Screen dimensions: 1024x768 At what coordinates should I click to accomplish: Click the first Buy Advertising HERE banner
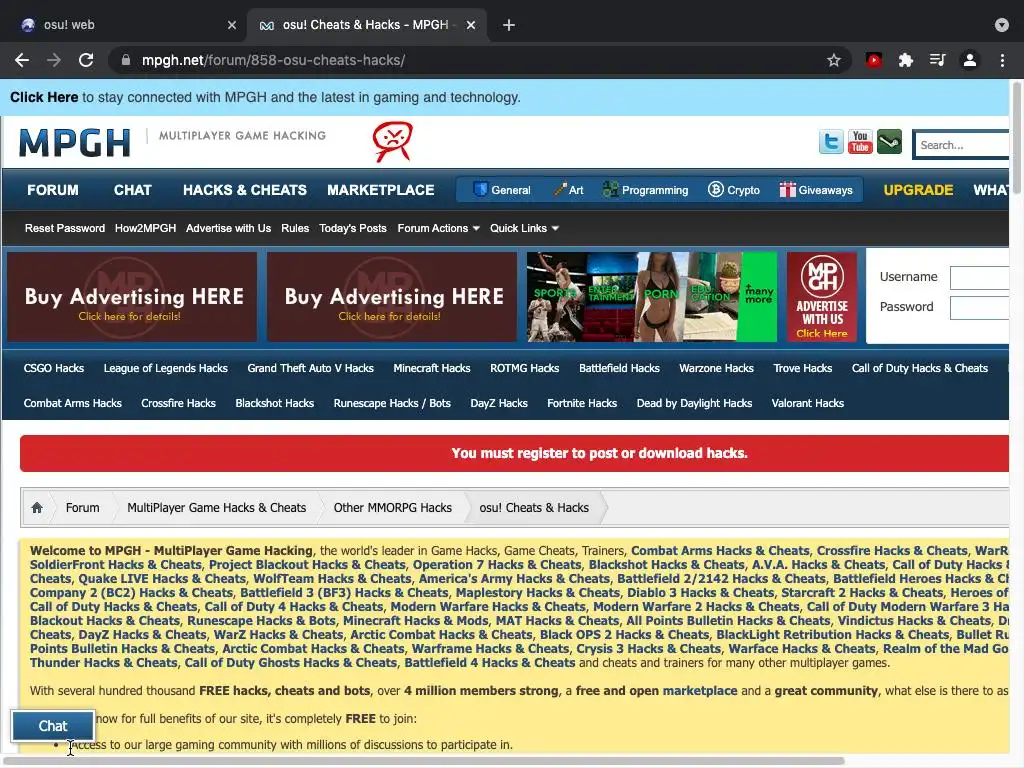[x=132, y=296]
